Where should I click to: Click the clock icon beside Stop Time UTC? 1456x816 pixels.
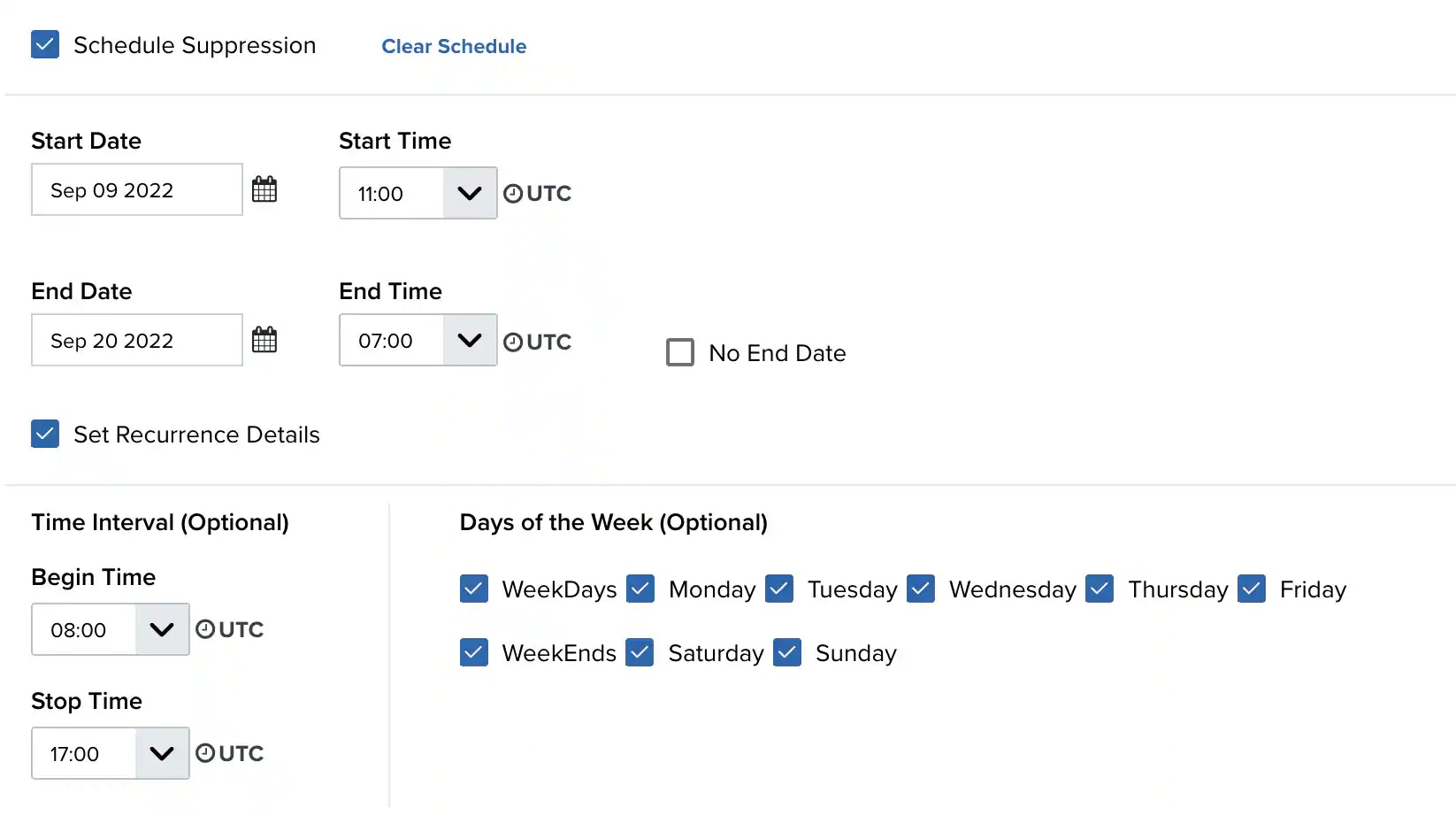click(205, 753)
